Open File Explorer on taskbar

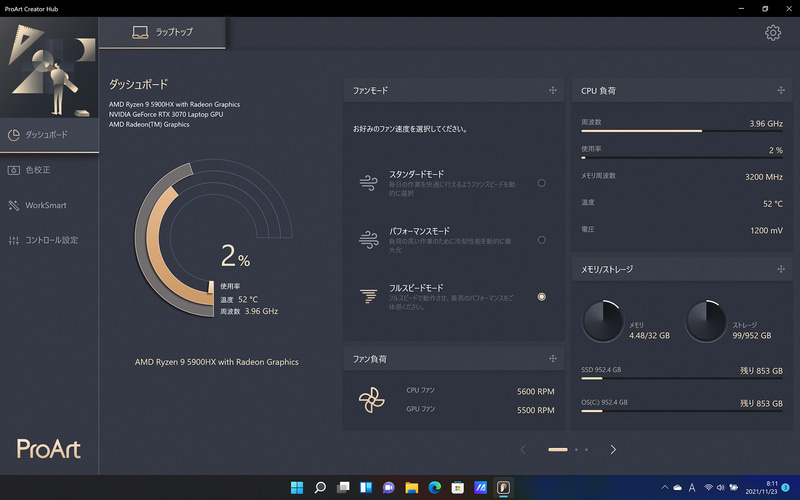coord(412,487)
